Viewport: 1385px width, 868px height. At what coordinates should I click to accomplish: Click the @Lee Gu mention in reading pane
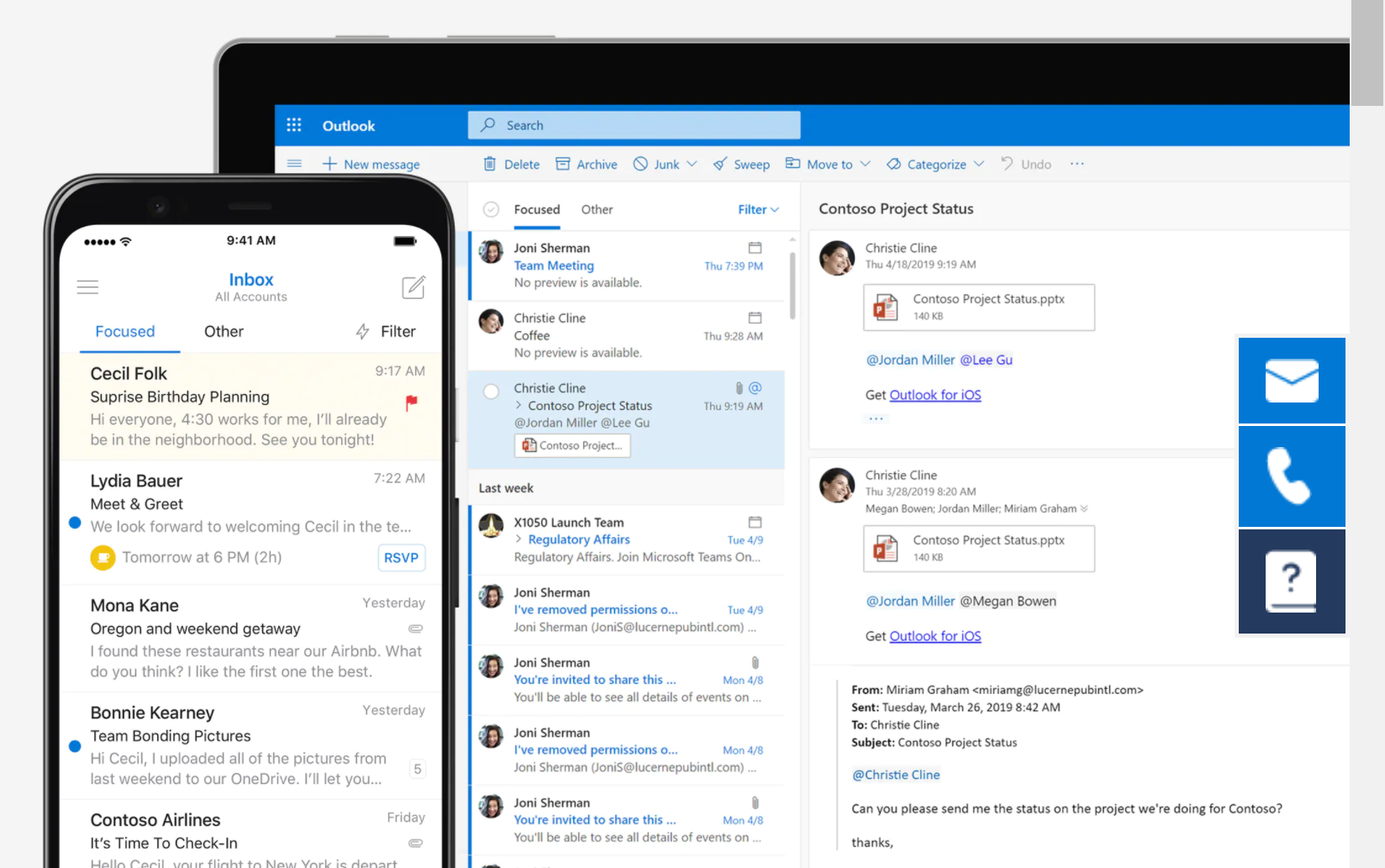(x=986, y=360)
